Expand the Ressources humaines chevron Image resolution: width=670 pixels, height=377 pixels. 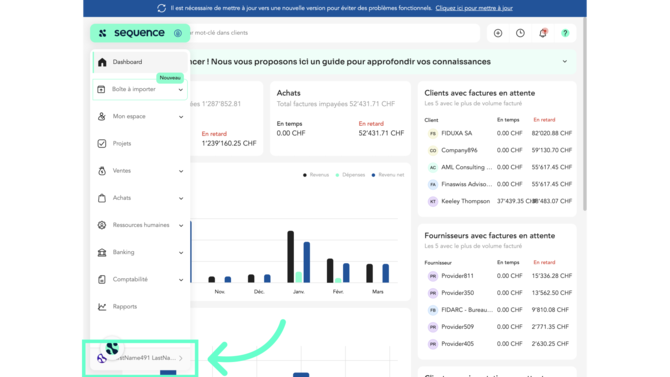(x=181, y=225)
